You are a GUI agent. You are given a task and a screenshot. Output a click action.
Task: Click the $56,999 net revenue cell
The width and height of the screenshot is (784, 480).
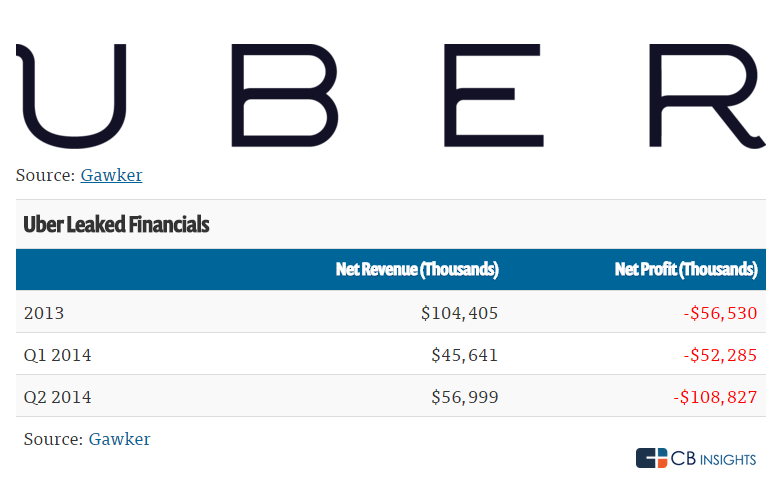pyautogui.click(x=464, y=397)
